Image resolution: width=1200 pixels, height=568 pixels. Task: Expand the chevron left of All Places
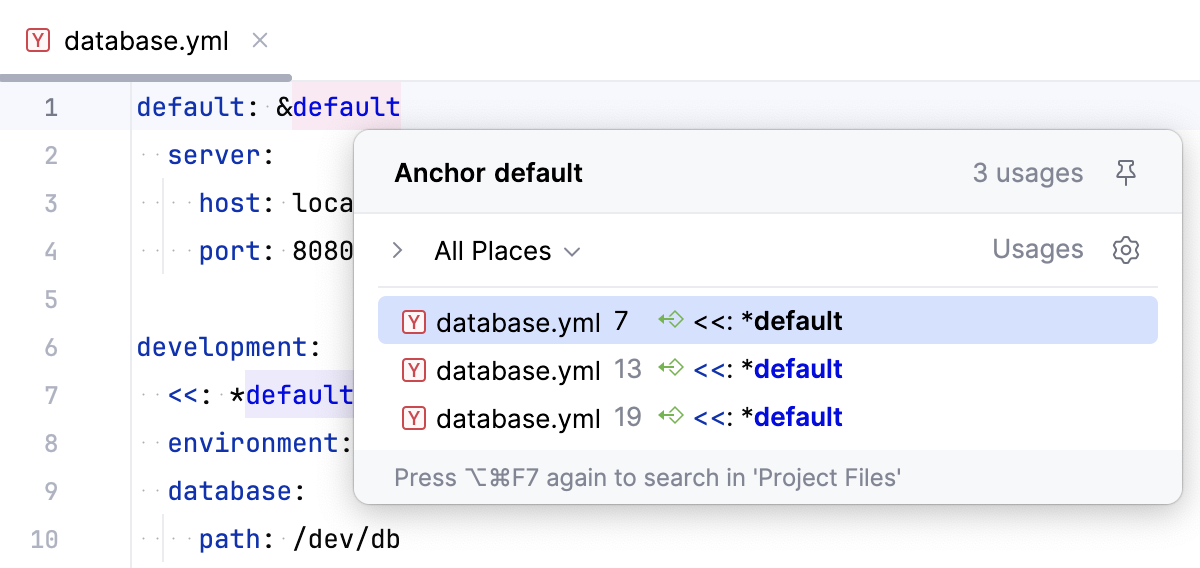(398, 250)
